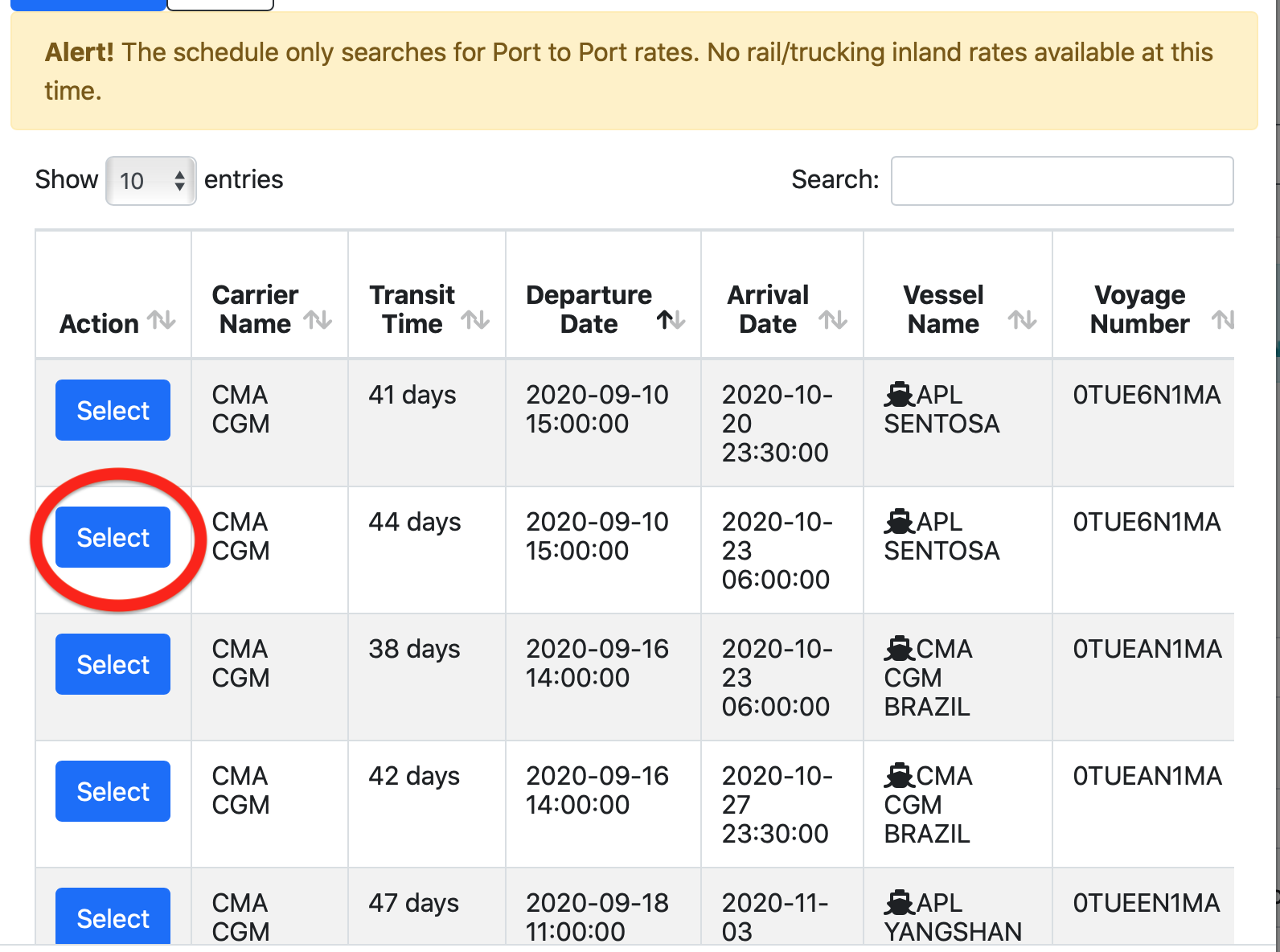Sort by Carrier Name column arrows
This screenshot has width=1280, height=952.
point(318,321)
